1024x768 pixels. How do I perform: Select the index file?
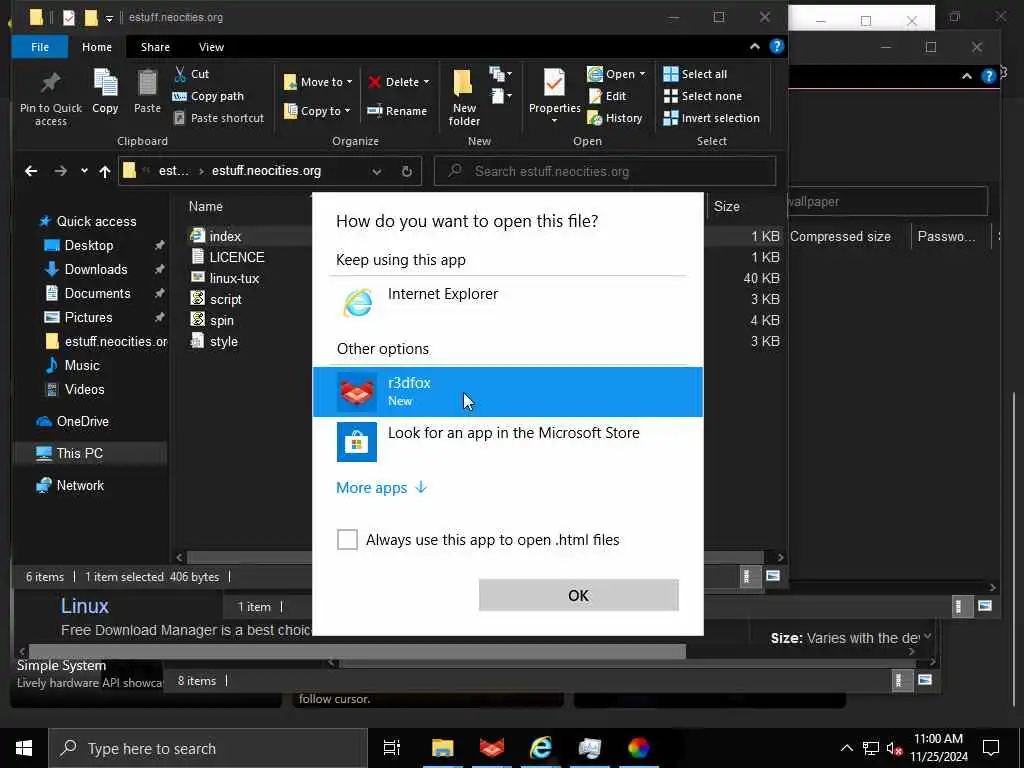pos(225,236)
